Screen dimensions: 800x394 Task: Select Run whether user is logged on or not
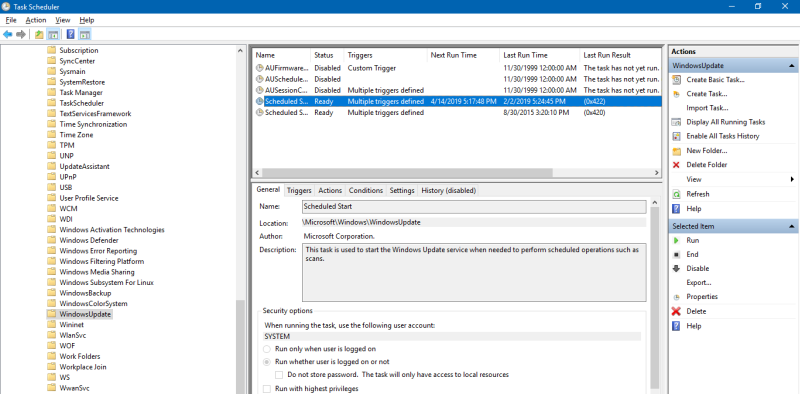(267, 362)
